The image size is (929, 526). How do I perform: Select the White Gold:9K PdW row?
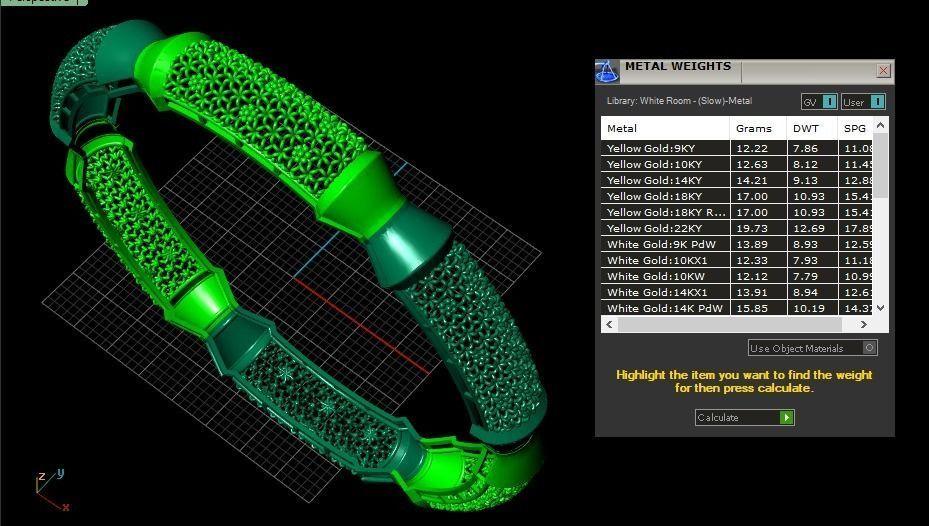tap(737, 244)
